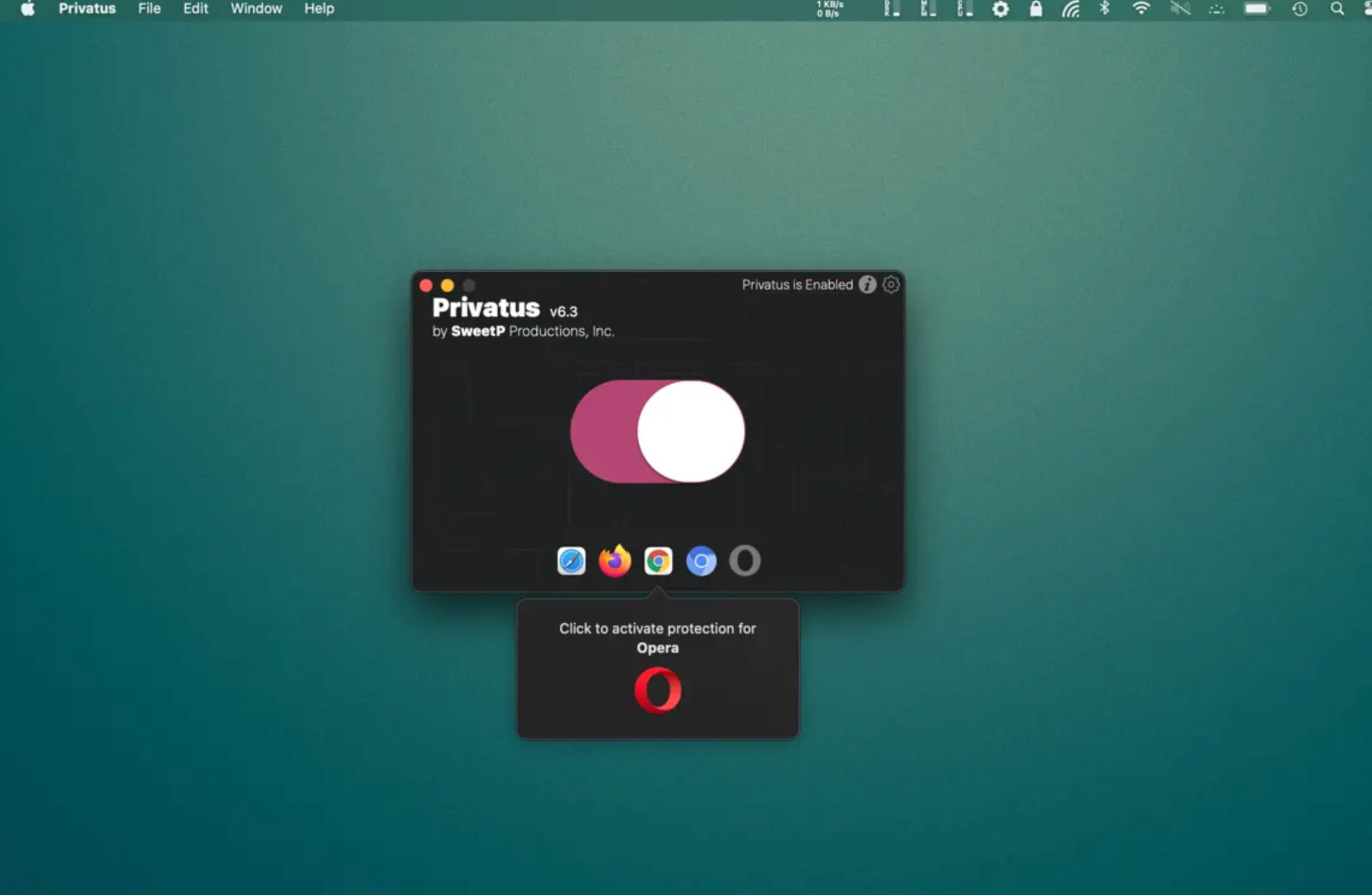Toggle the large Privatus on/off switch
The width and height of the screenshot is (1372, 895).
(x=658, y=431)
